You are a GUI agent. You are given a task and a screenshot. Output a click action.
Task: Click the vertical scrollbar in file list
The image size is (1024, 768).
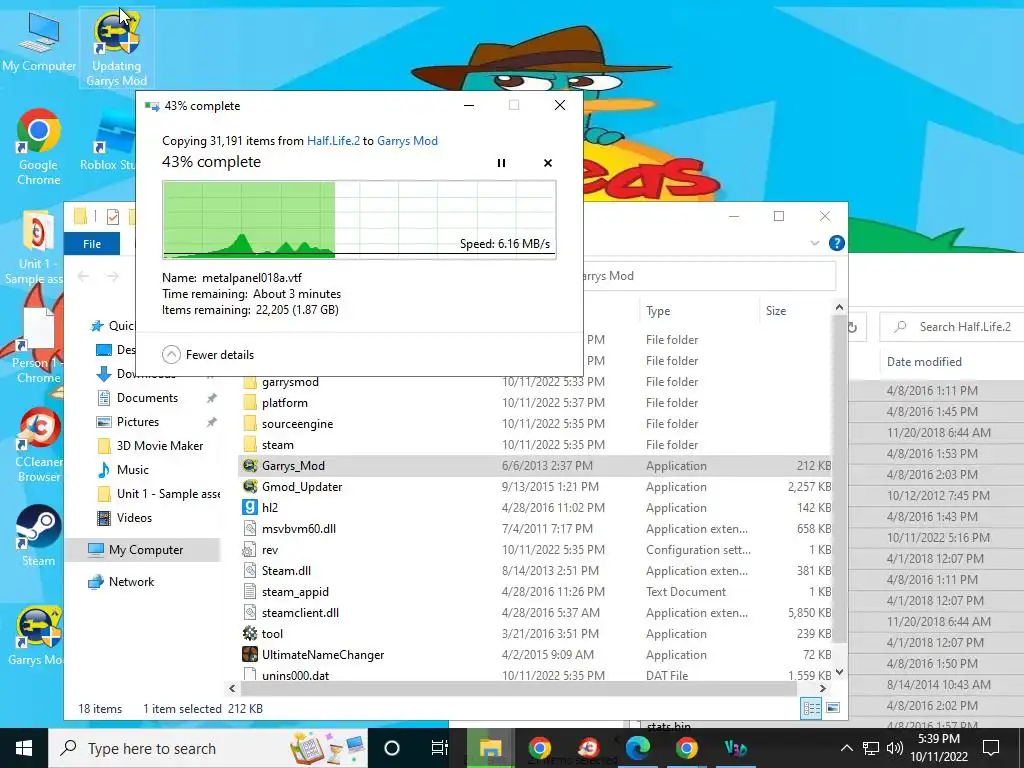click(x=839, y=480)
